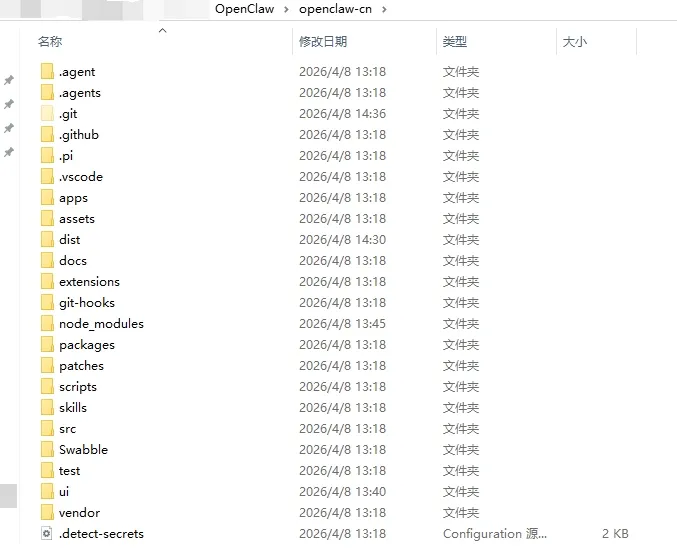Click the .detect-secrets configuration file icon
The width and height of the screenshot is (677, 548).
coord(47,534)
